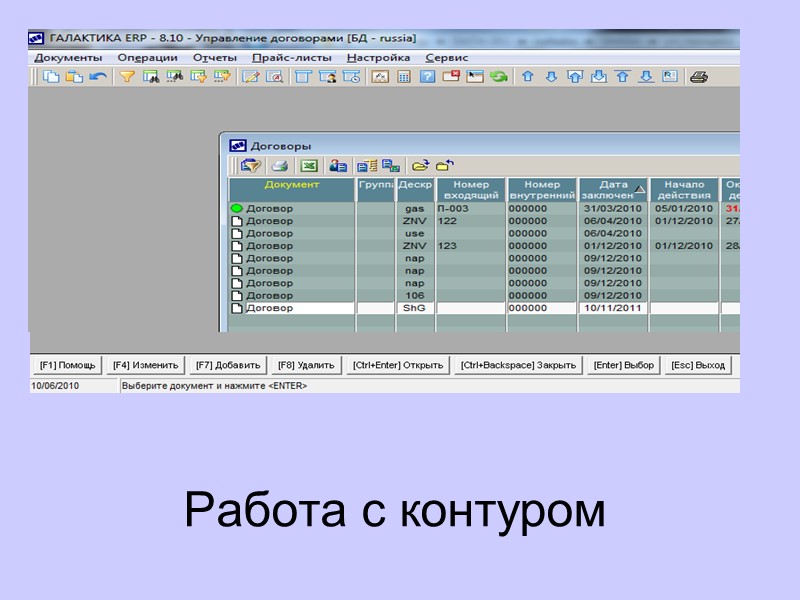Image resolution: width=800 pixels, height=600 pixels.
Task: Click the open folder icon in Договоры toolbar
Action: [x=420, y=166]
